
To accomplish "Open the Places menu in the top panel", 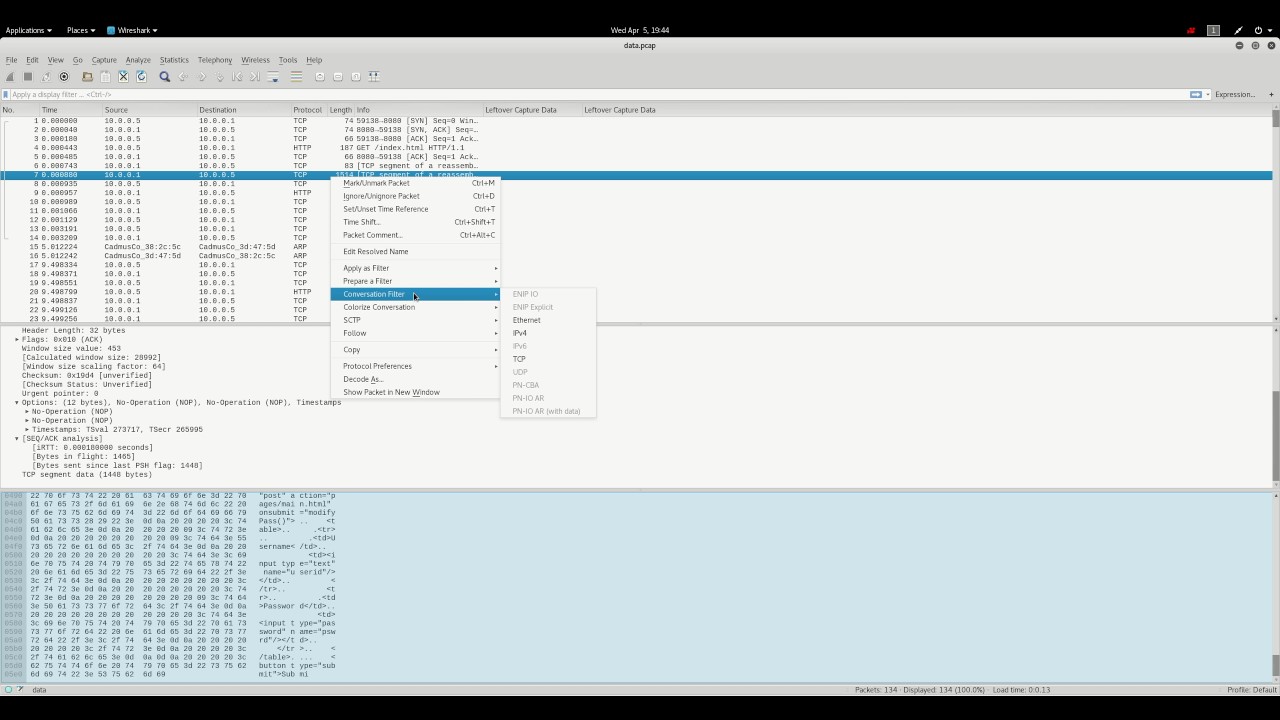I will pos(80,30).
